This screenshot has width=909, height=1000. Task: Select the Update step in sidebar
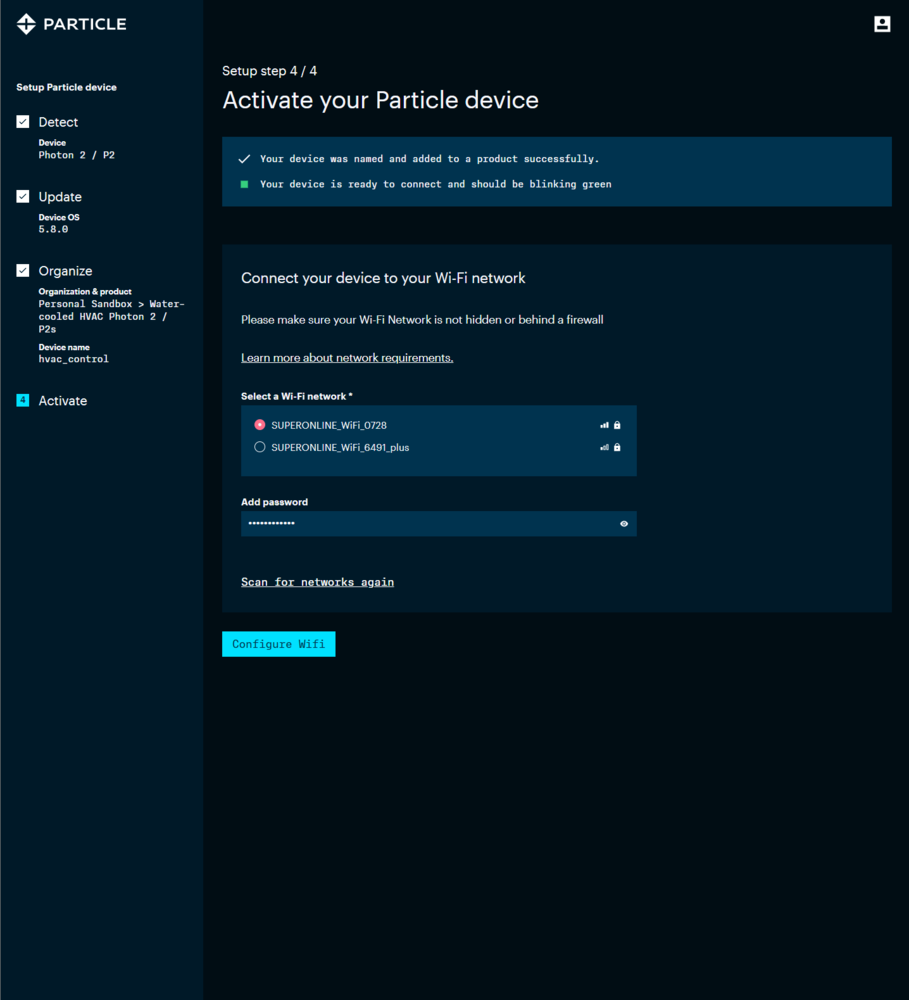tap(60, 196)
